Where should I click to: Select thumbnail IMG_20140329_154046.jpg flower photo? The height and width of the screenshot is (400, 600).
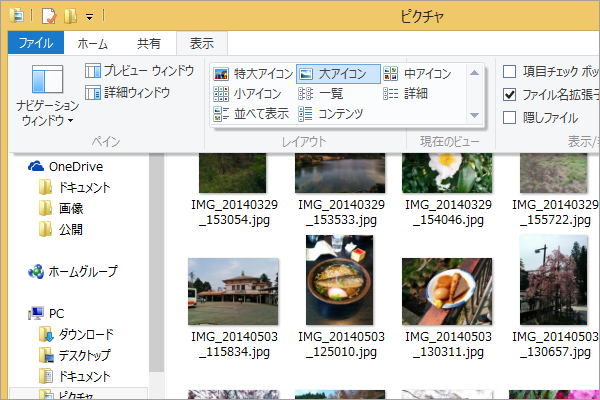(x=447, y=173)
